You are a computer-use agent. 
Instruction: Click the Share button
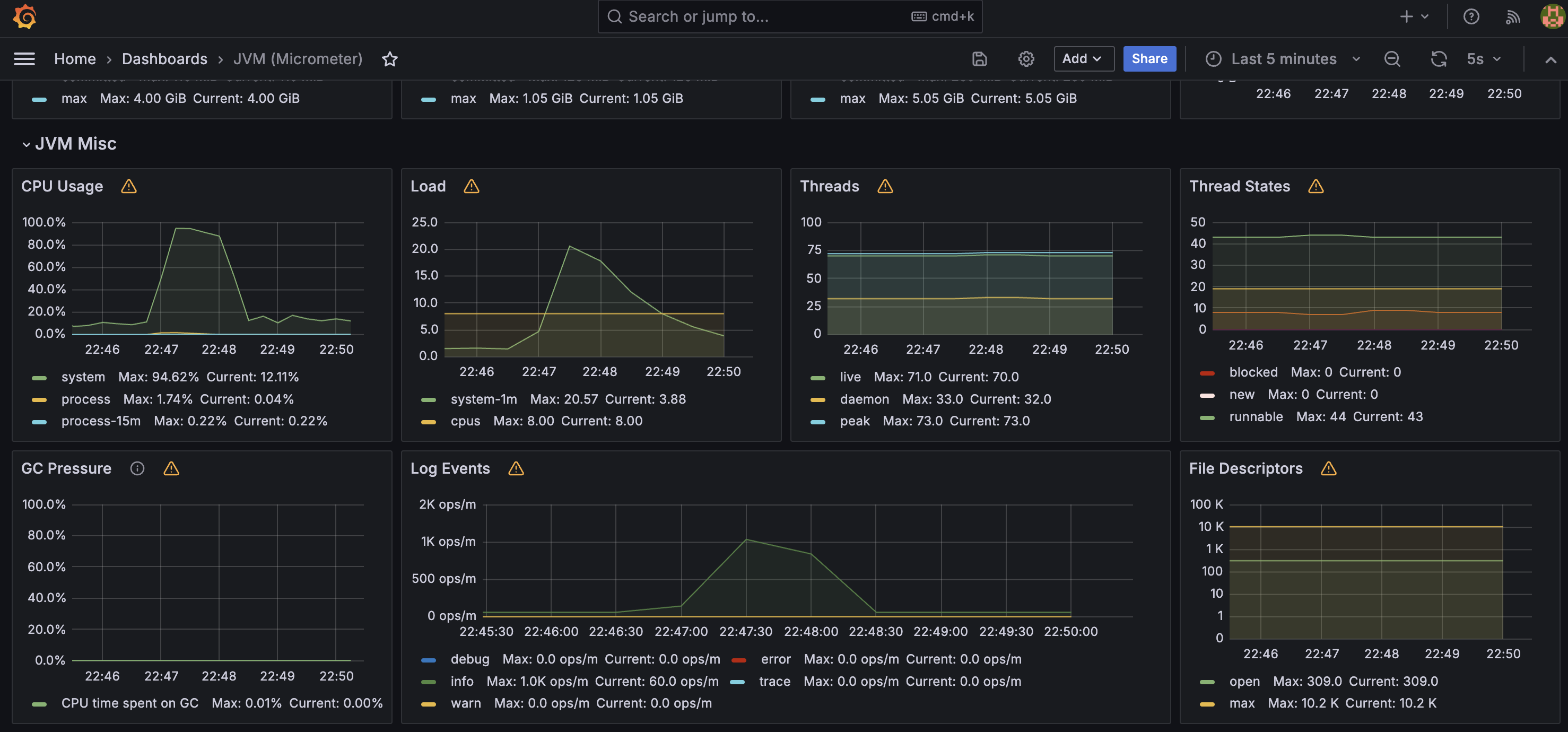click(1148, 59)
